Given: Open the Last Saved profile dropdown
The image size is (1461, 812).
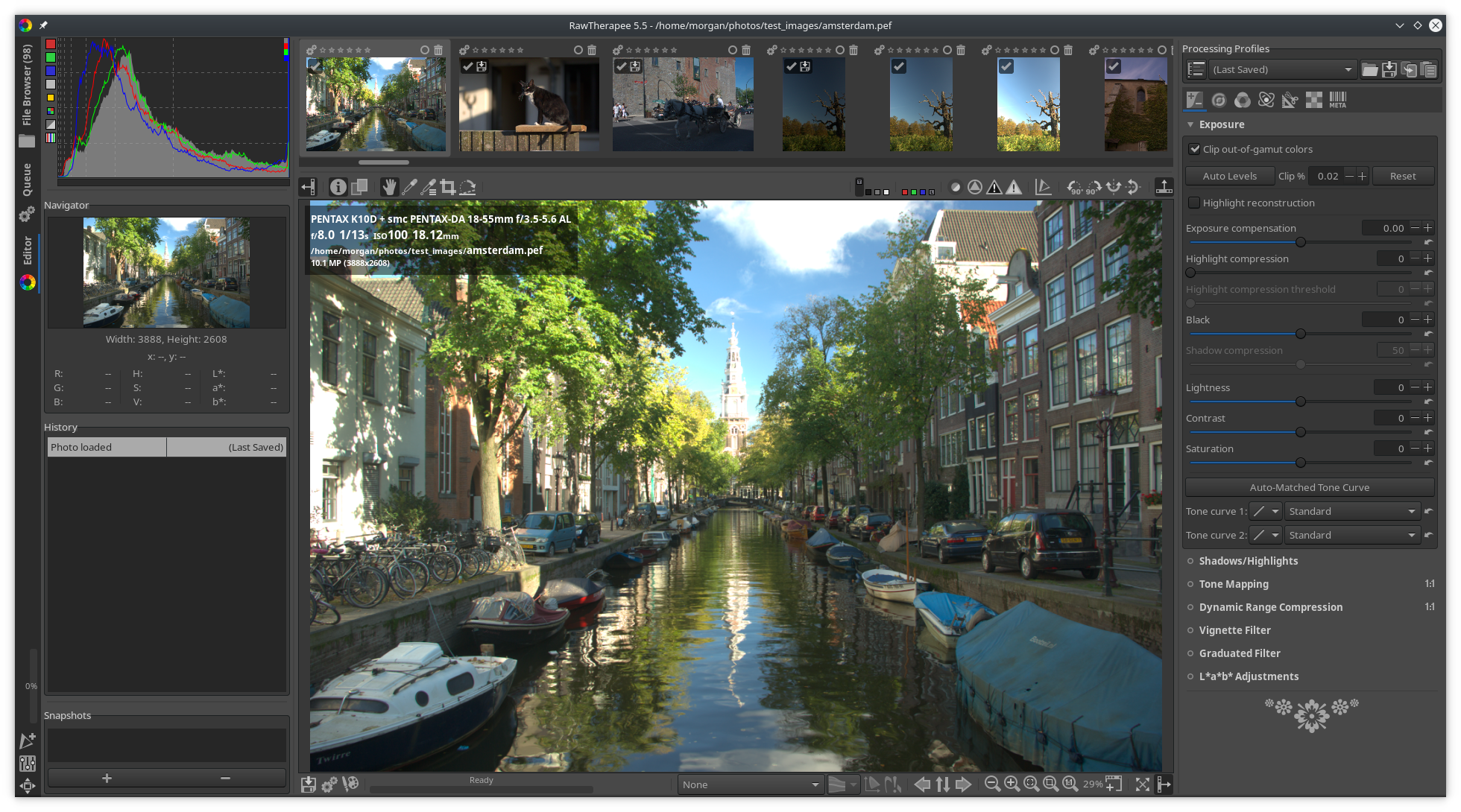Looking at the screenshot, I should (x=1282, y=70).
